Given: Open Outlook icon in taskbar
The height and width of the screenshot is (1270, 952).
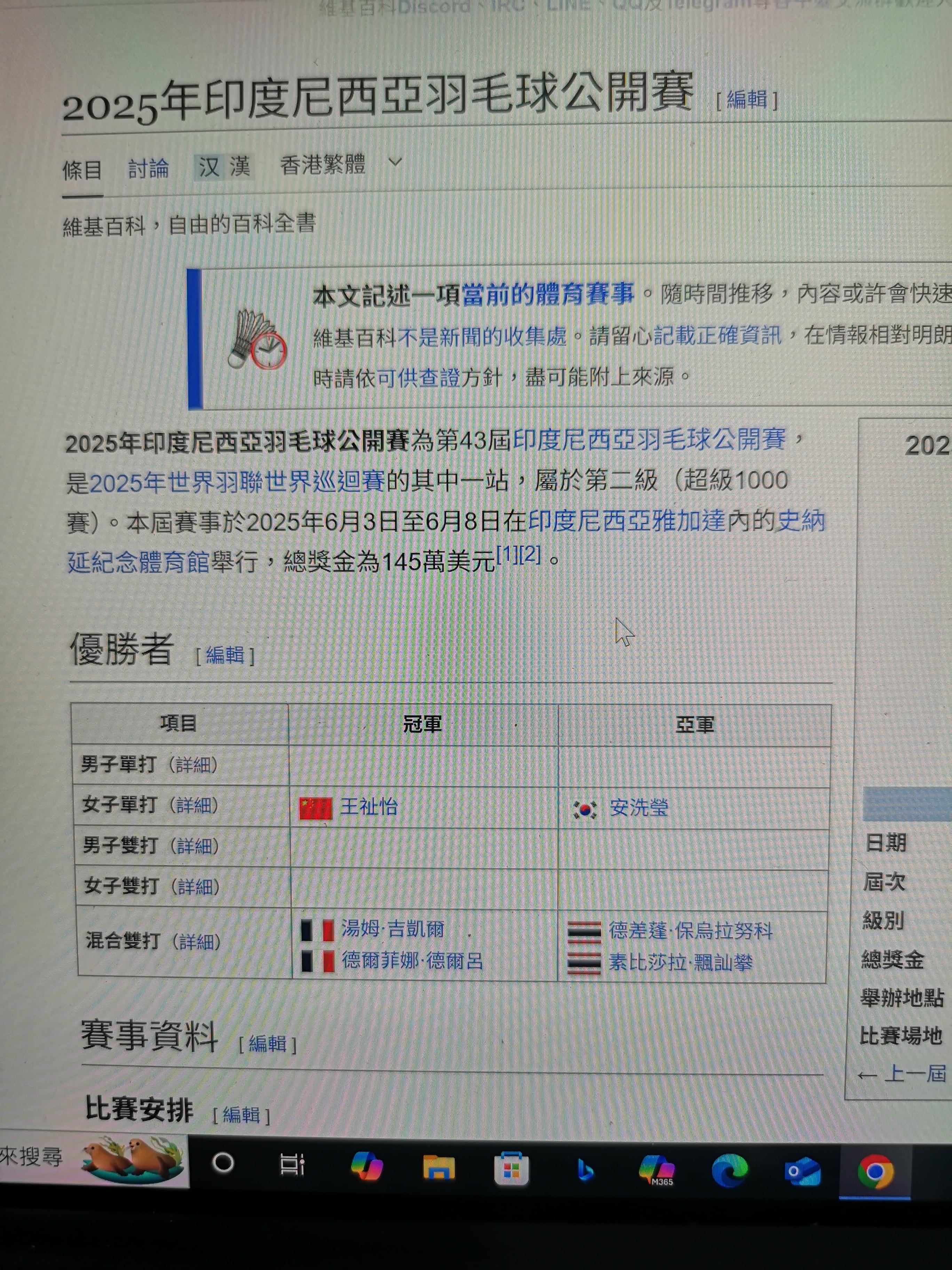Looking at the screenshot, I should coord(802,1171).
